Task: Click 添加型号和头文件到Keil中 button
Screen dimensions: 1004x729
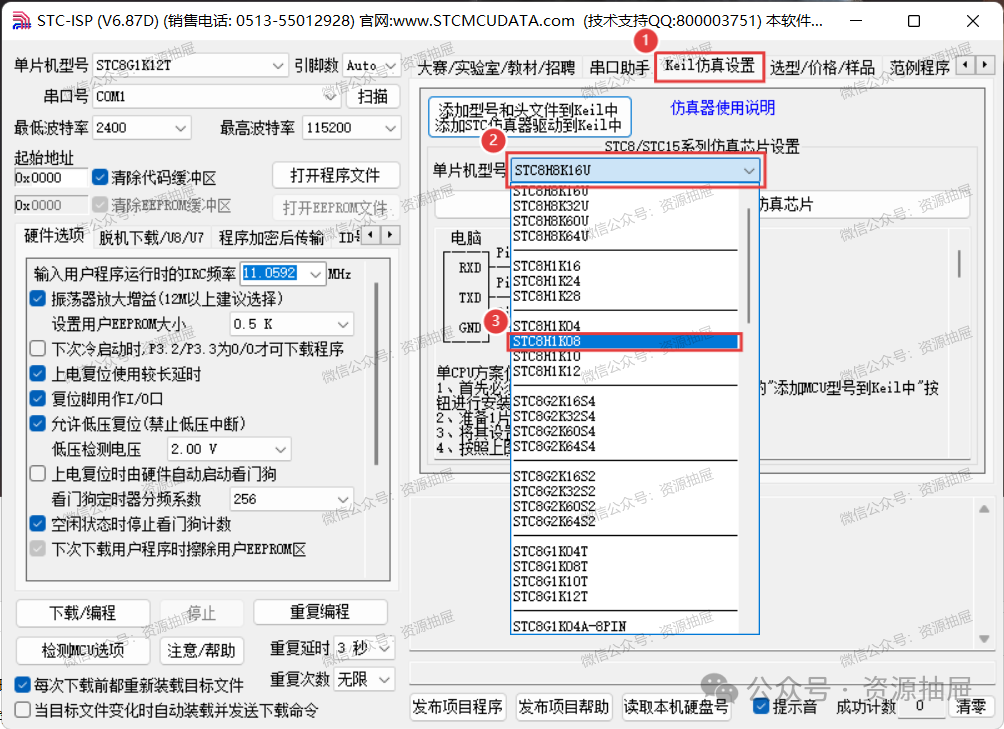Action: (530, 117)
